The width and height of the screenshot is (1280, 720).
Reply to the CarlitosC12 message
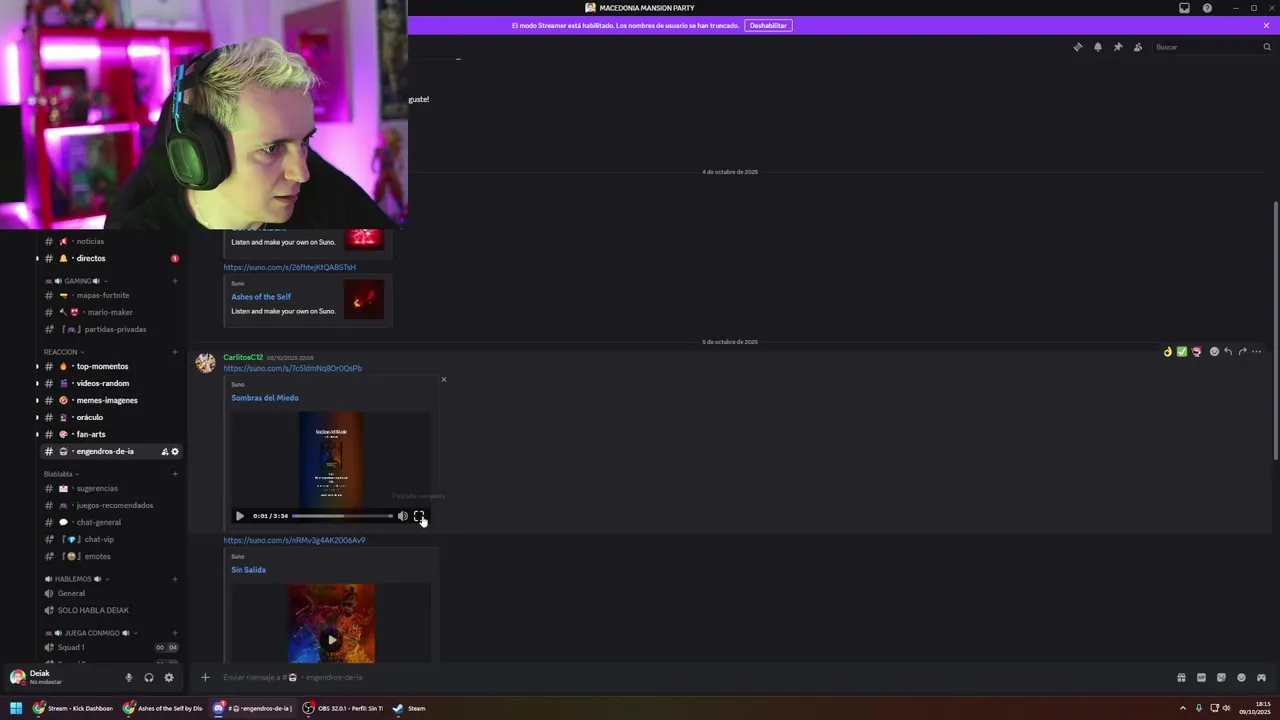coord(1228,352)
